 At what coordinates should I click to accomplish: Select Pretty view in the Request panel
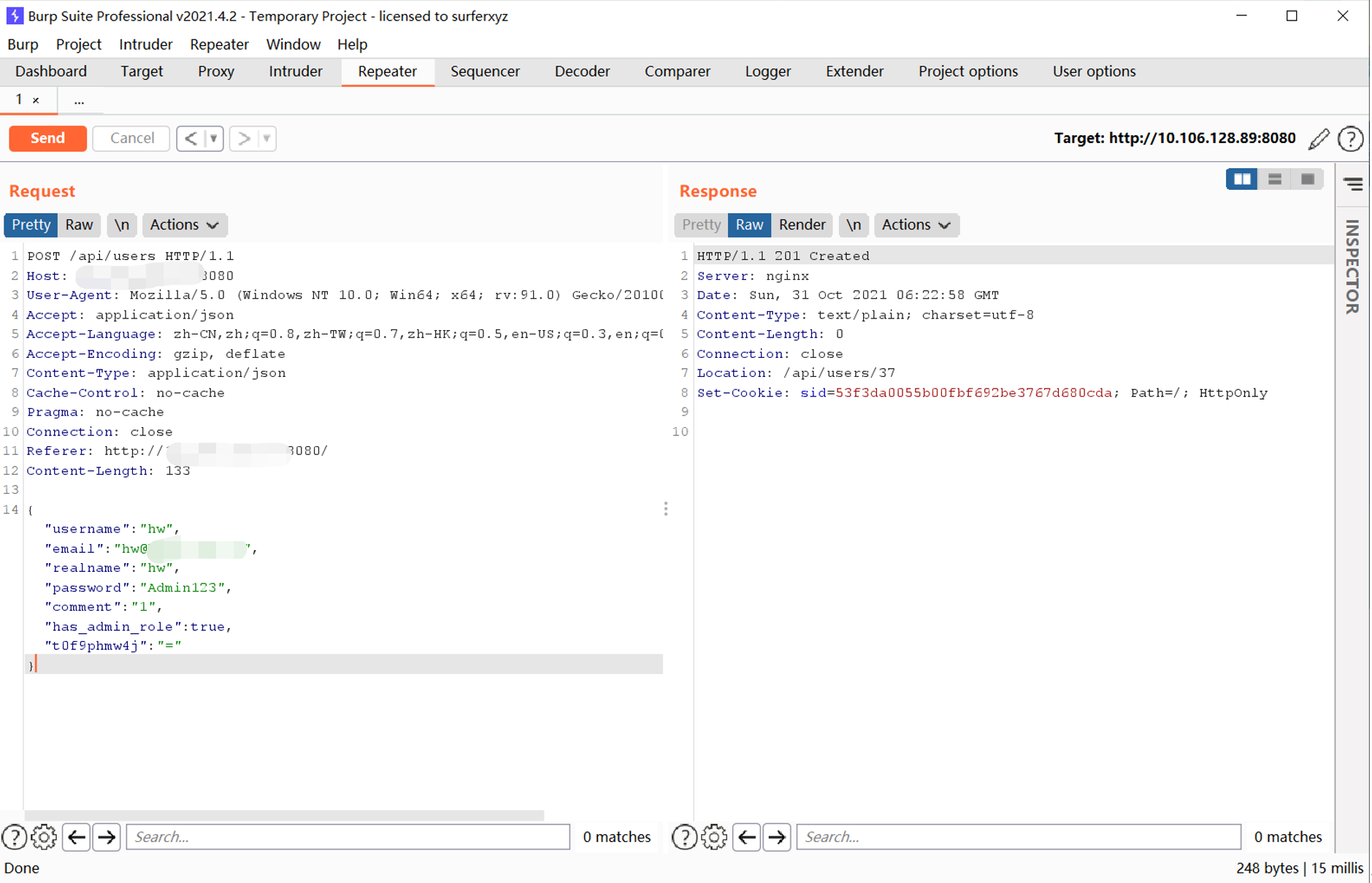point(31,225)
